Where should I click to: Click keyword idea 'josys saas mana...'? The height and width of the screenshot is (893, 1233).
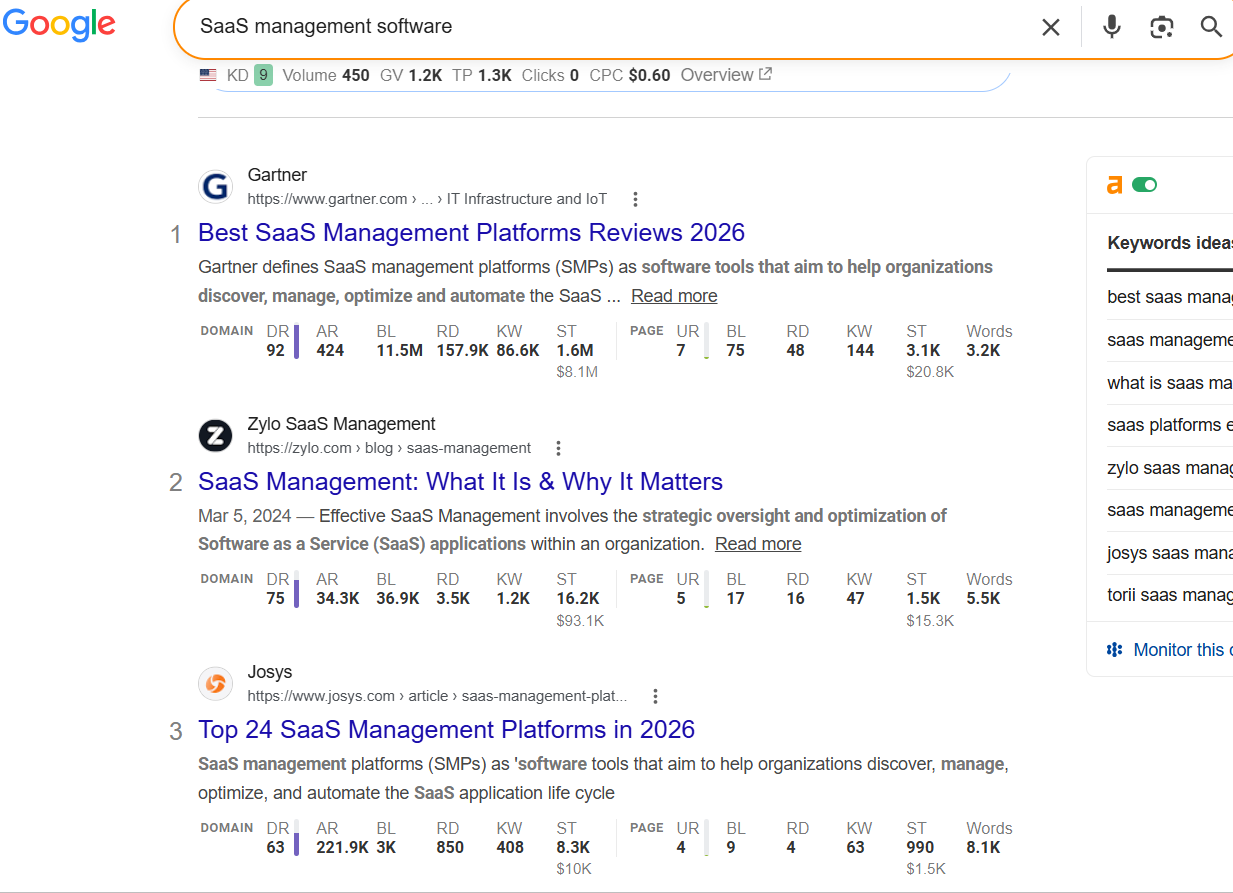coord(1170,553)
